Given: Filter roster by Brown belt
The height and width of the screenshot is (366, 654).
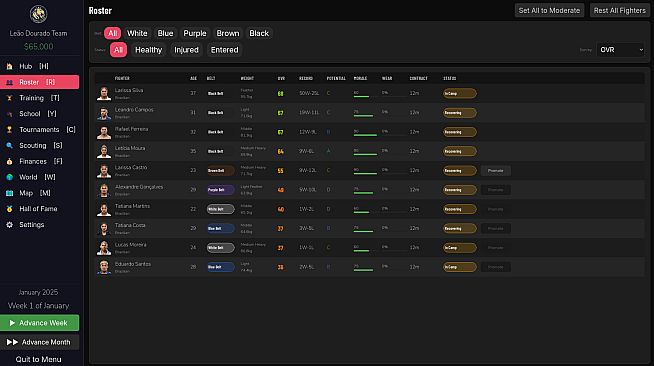Looking at the screenshot, I should [x=228, y=33].
